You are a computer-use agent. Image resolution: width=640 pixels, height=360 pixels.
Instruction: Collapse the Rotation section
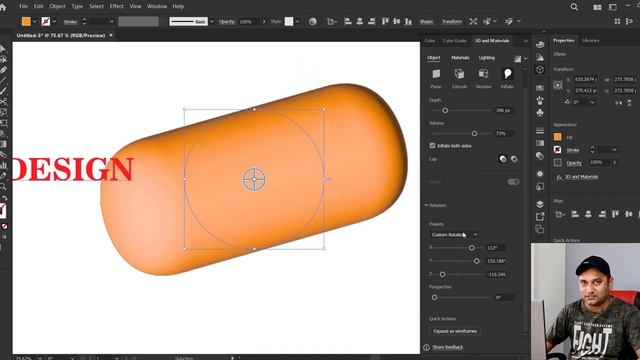(x=426, y=205)
